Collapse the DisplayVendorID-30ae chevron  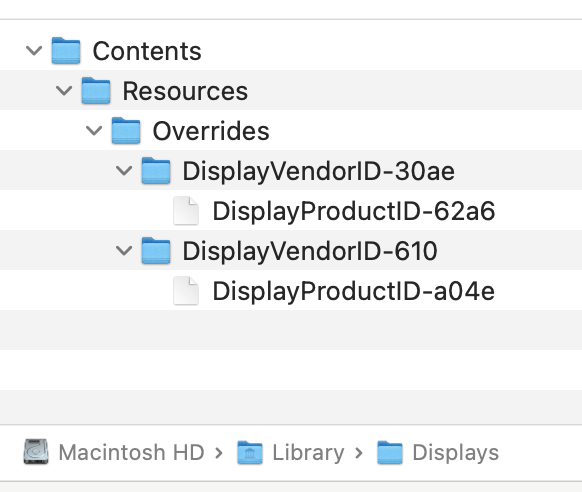124,171
